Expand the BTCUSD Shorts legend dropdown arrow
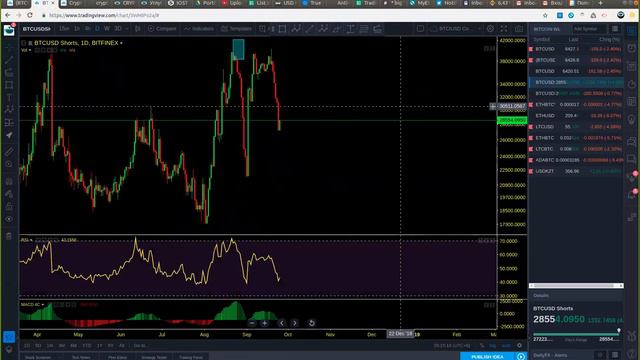640x360 pixels. 121,43
